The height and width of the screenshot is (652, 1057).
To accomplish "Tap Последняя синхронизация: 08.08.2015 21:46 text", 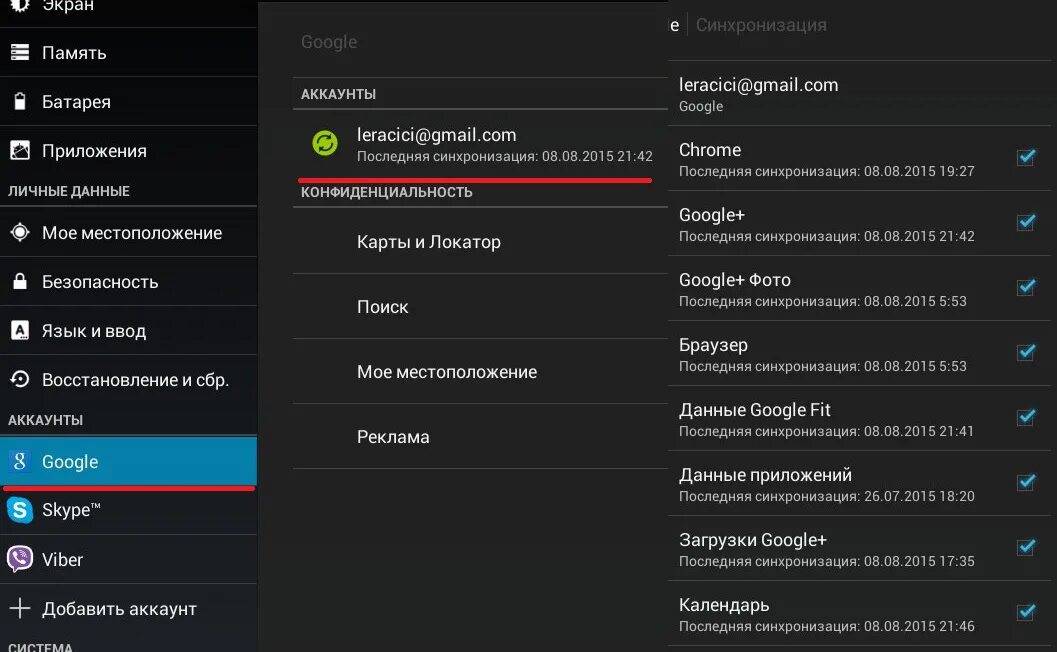I will pos(826,626).
